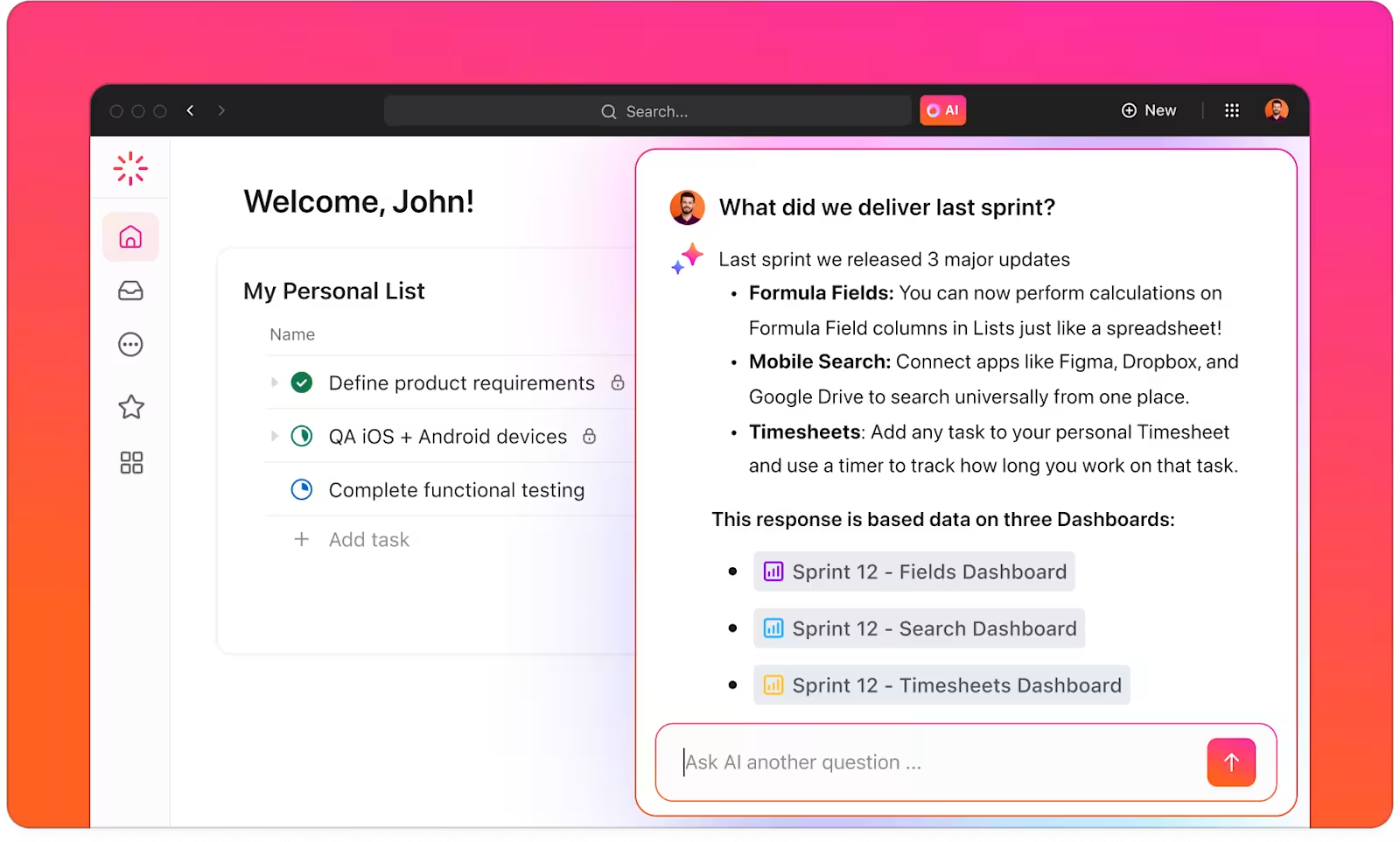
Task: Click the ClickUp logo icon
Action: click(130, 168)
